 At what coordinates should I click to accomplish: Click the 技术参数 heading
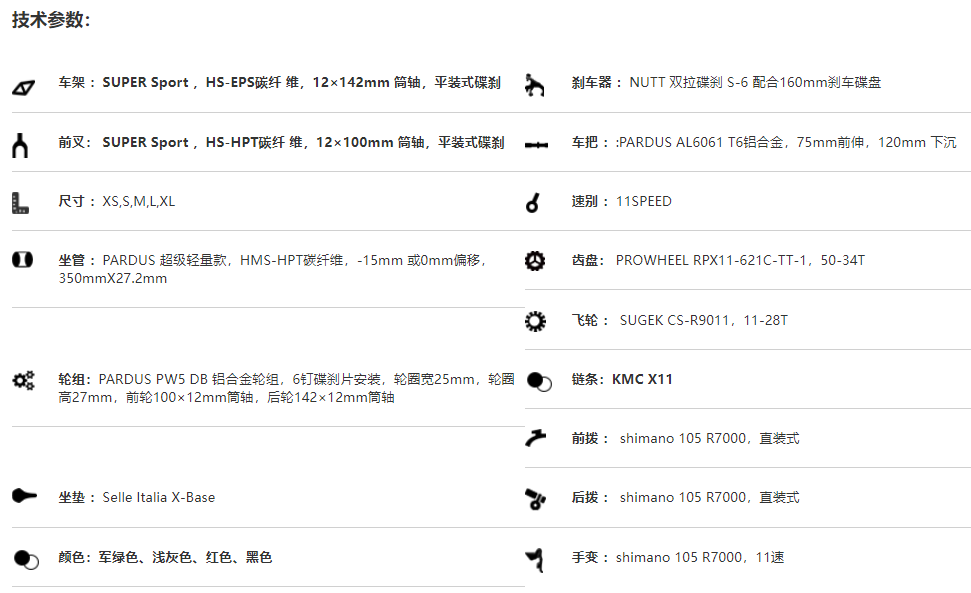click(51, 20)
